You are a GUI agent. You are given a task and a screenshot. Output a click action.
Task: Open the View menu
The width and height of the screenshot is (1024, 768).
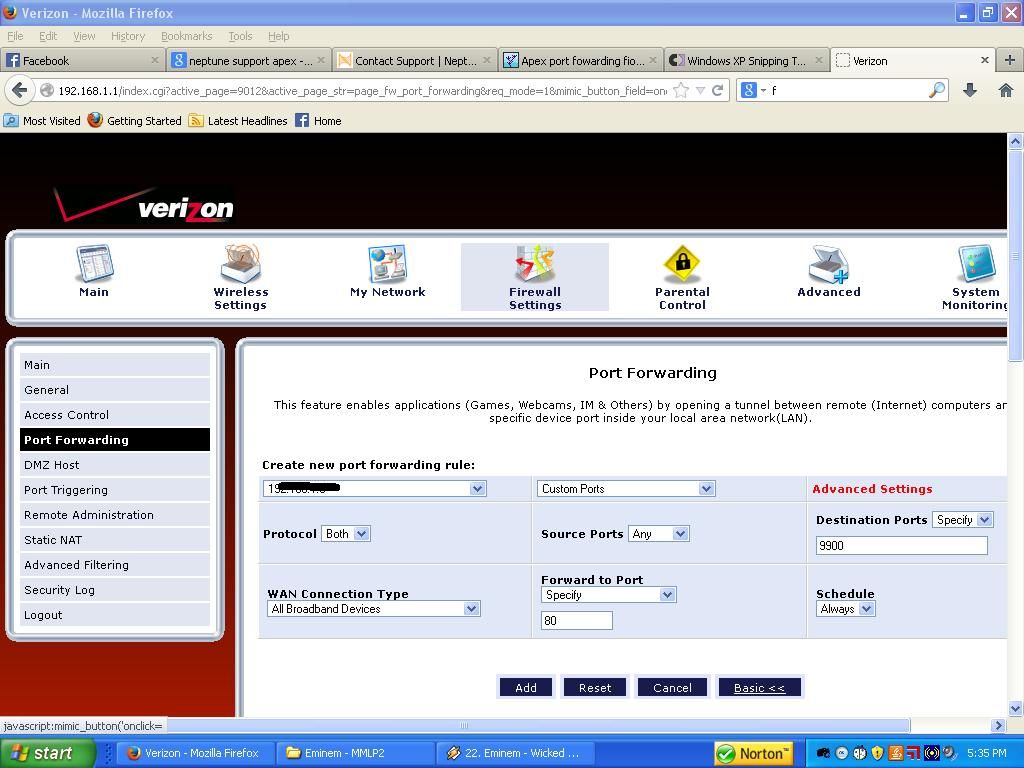click(84, 36)
